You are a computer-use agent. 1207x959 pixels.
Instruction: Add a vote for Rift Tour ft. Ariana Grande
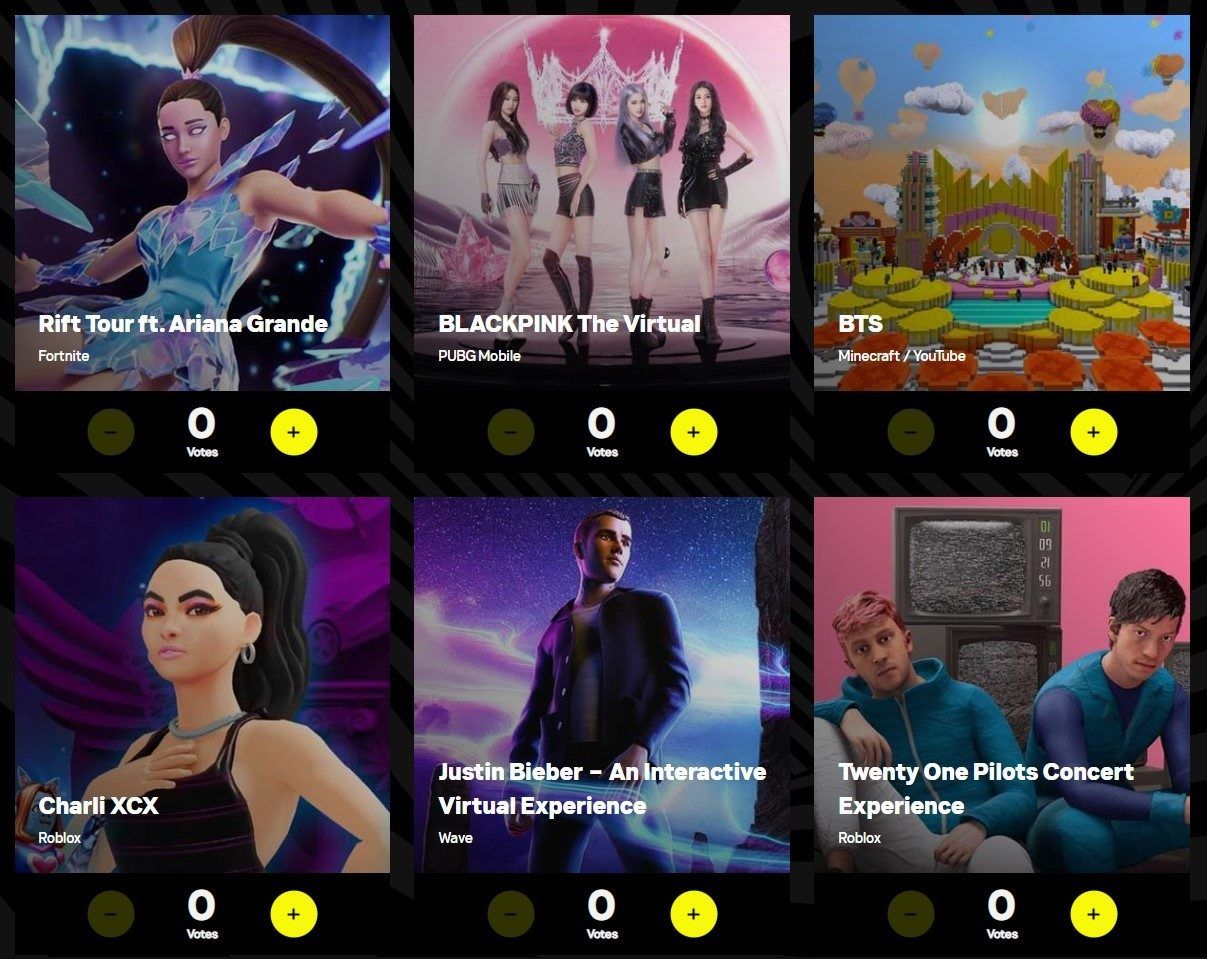click(293, 432)
